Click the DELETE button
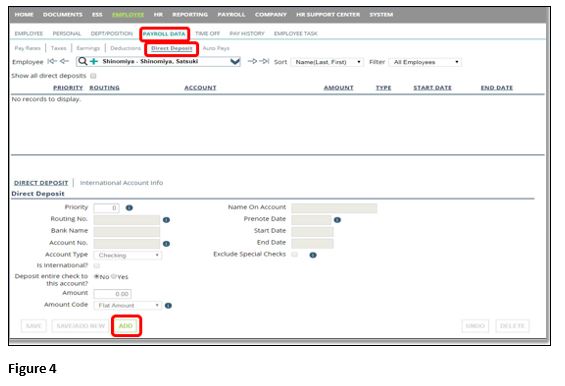565x386 pixels. (512, 326)
